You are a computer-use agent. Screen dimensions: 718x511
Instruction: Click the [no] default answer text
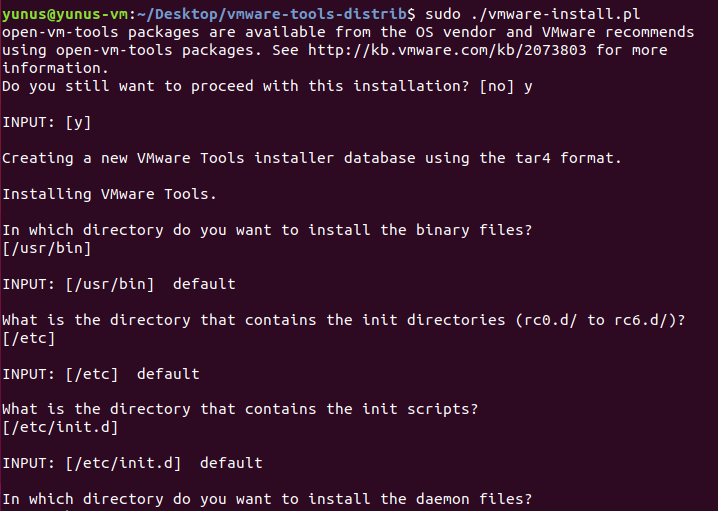pos(496,86)
